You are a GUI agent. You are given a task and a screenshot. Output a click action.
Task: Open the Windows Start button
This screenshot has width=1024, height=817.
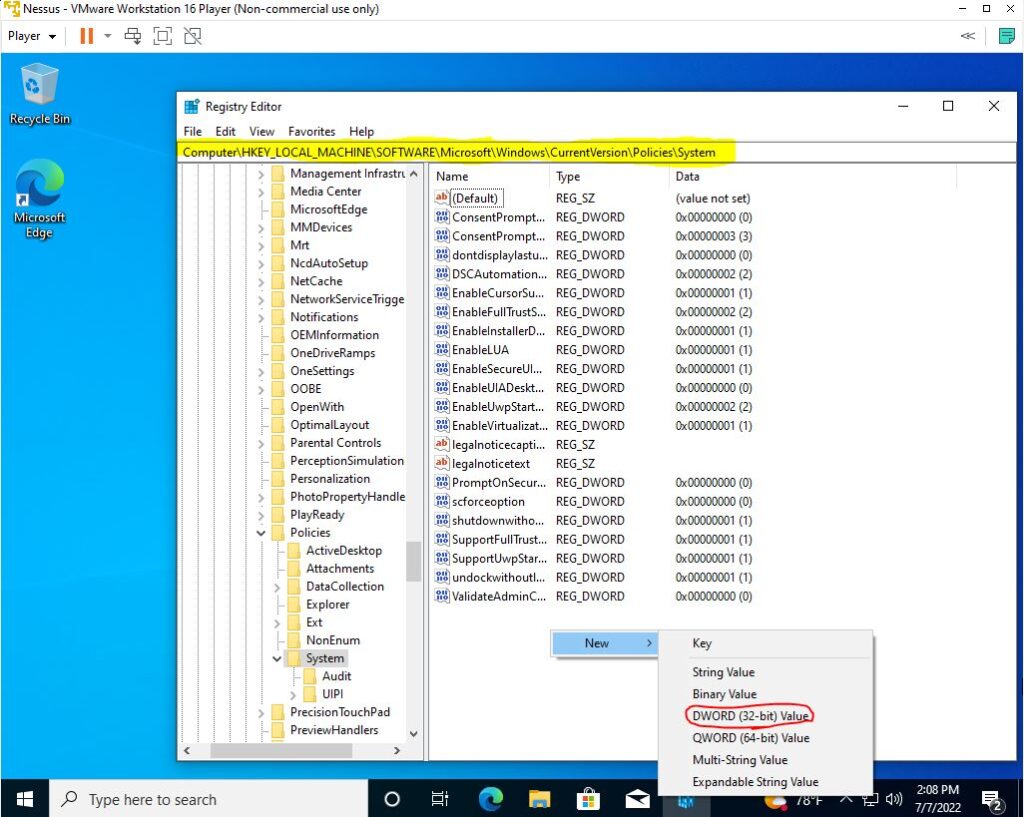[x=25, y=799]
